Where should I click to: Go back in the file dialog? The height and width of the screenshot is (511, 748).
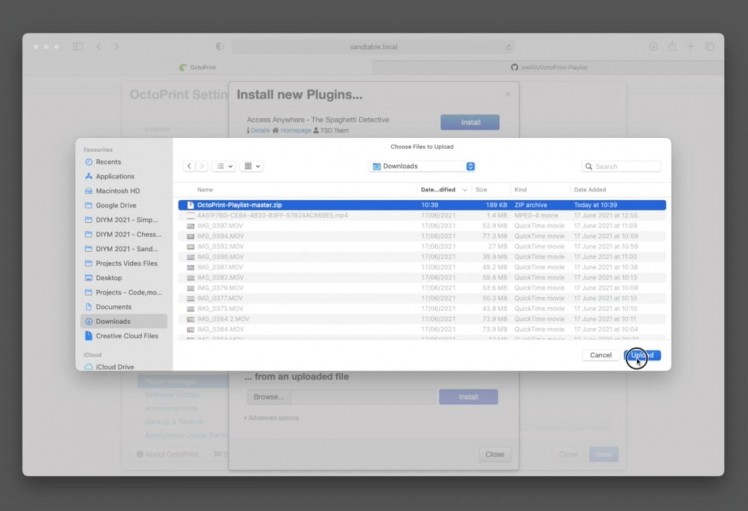[x=189, y=166]
